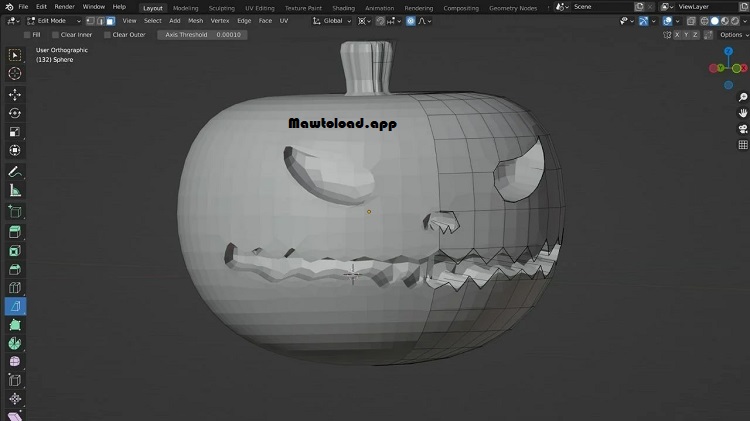
Task: Select the active Knife/Bisect tool
Action: point(15,306)
